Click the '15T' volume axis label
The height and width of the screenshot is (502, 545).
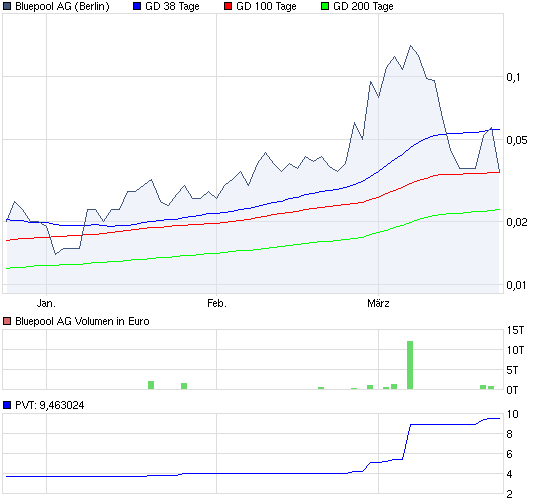tap(515, 330)
